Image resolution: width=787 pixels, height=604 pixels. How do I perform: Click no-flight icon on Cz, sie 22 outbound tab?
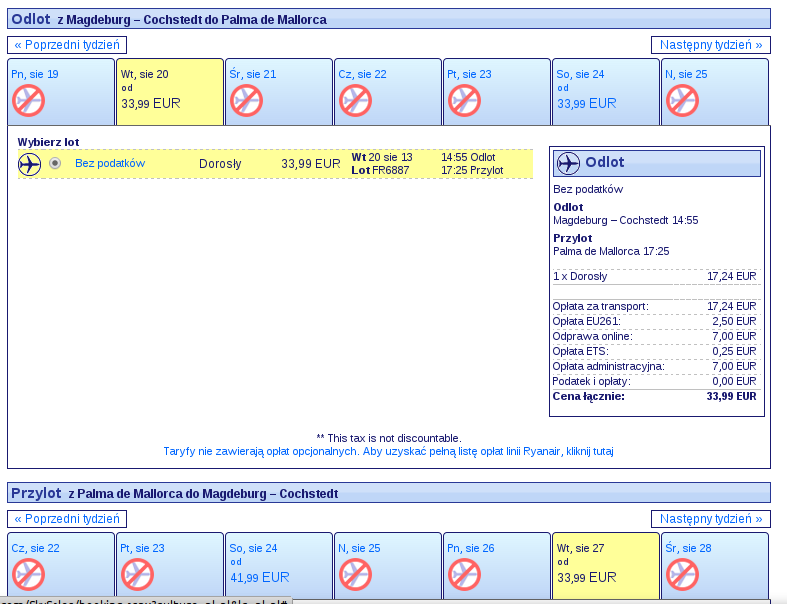point(355,100)
